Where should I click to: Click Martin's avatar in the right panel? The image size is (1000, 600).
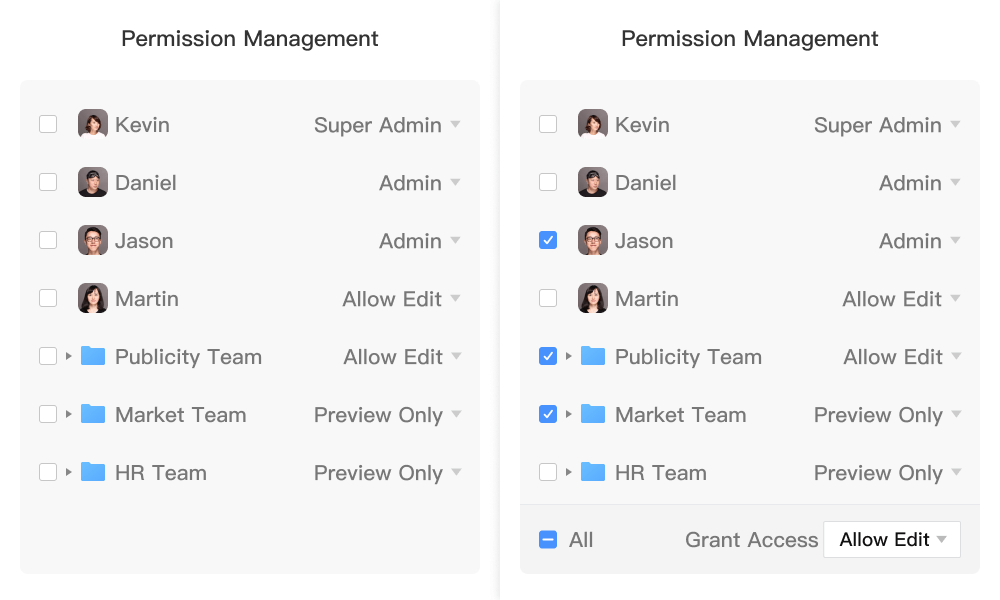click(x=592, y=298)
